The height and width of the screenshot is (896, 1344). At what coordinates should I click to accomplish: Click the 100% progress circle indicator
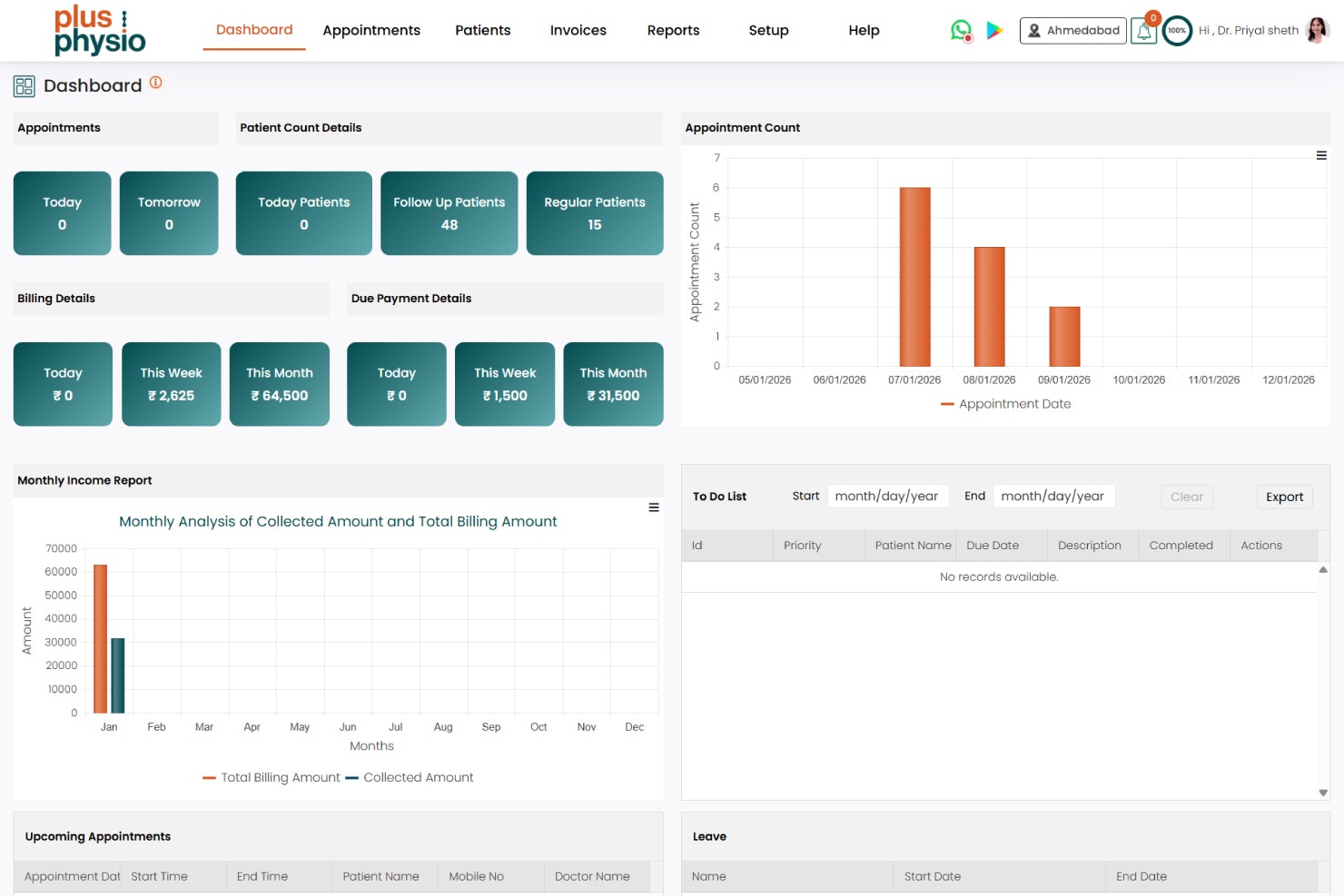pos(1177,30)
